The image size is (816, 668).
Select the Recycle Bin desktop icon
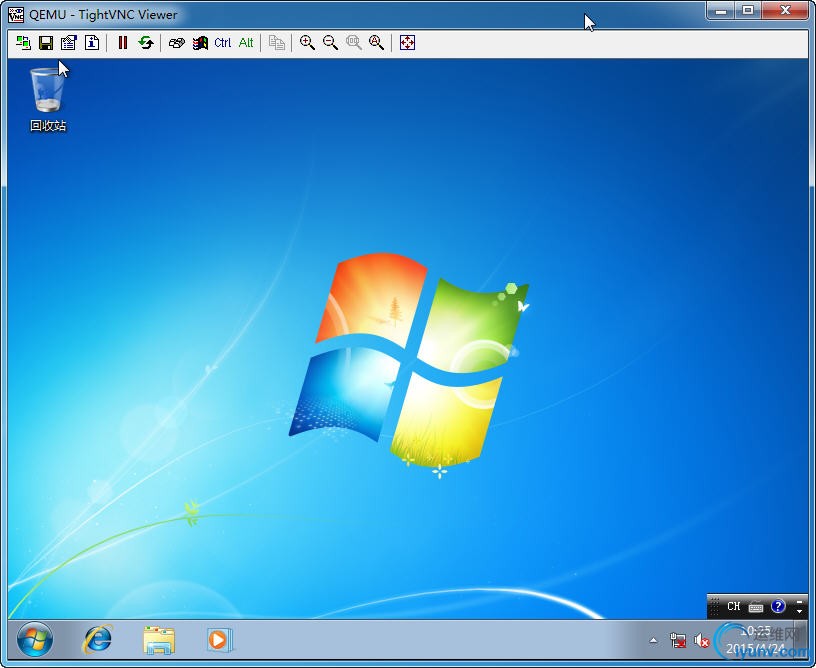click(x=48, y=99)
